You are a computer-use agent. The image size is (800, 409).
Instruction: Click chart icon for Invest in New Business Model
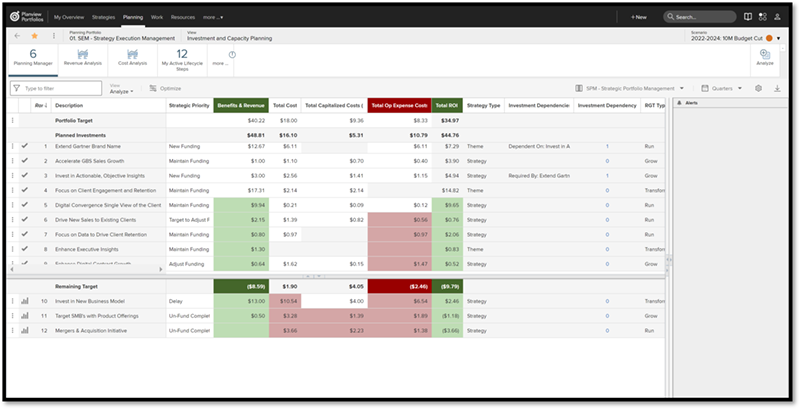(x=24, y=301)
